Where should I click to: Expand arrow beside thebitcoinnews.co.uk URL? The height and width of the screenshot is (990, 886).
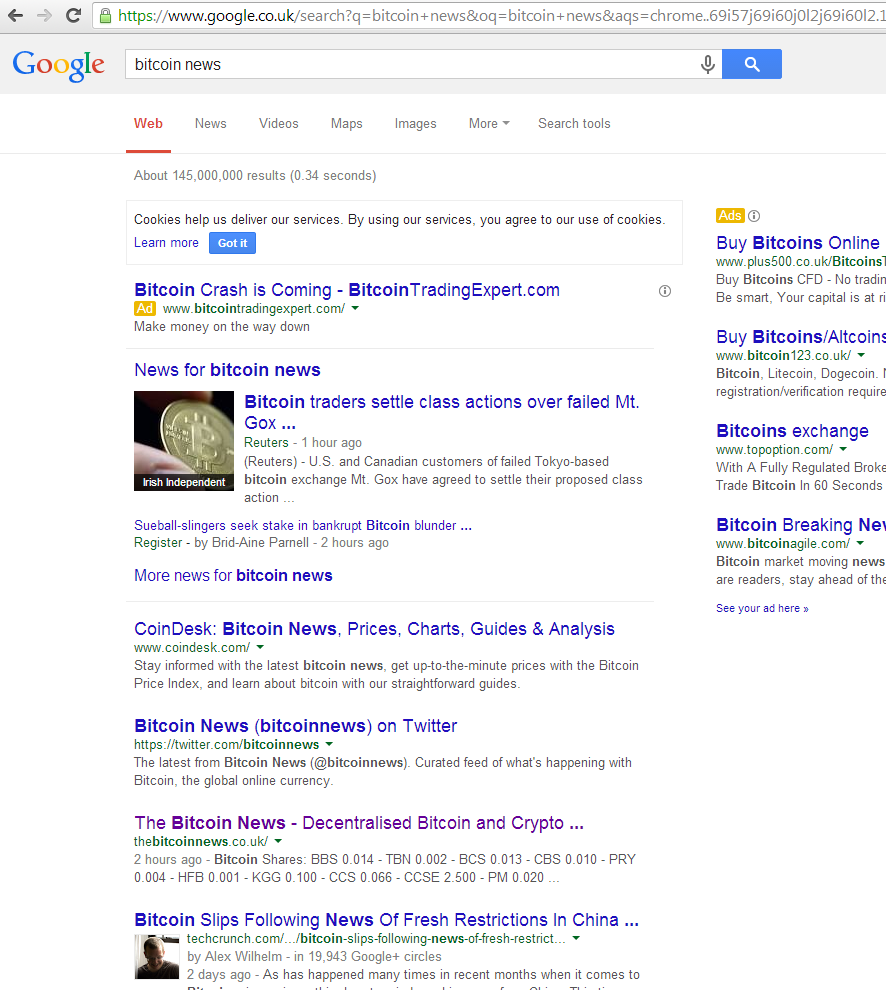278,841
